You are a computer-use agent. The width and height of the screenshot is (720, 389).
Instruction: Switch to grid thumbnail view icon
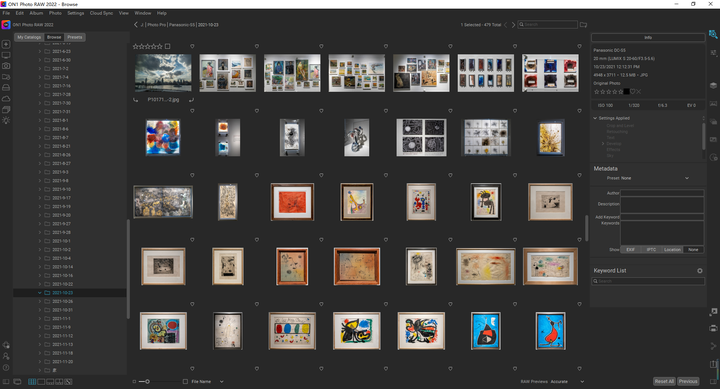pos(32,382)
